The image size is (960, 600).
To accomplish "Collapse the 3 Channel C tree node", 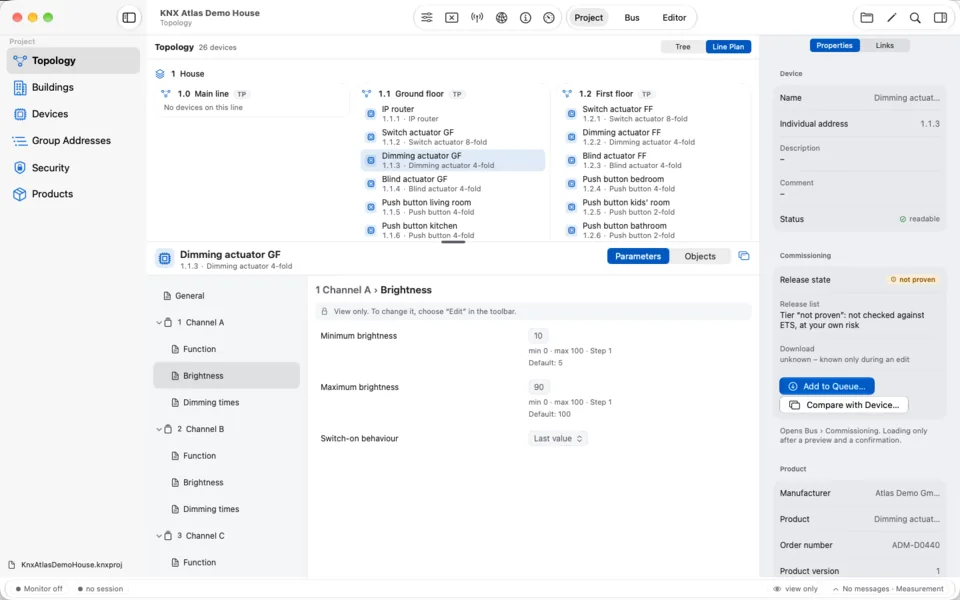I will pyautogui.click(x=159, y=536).
